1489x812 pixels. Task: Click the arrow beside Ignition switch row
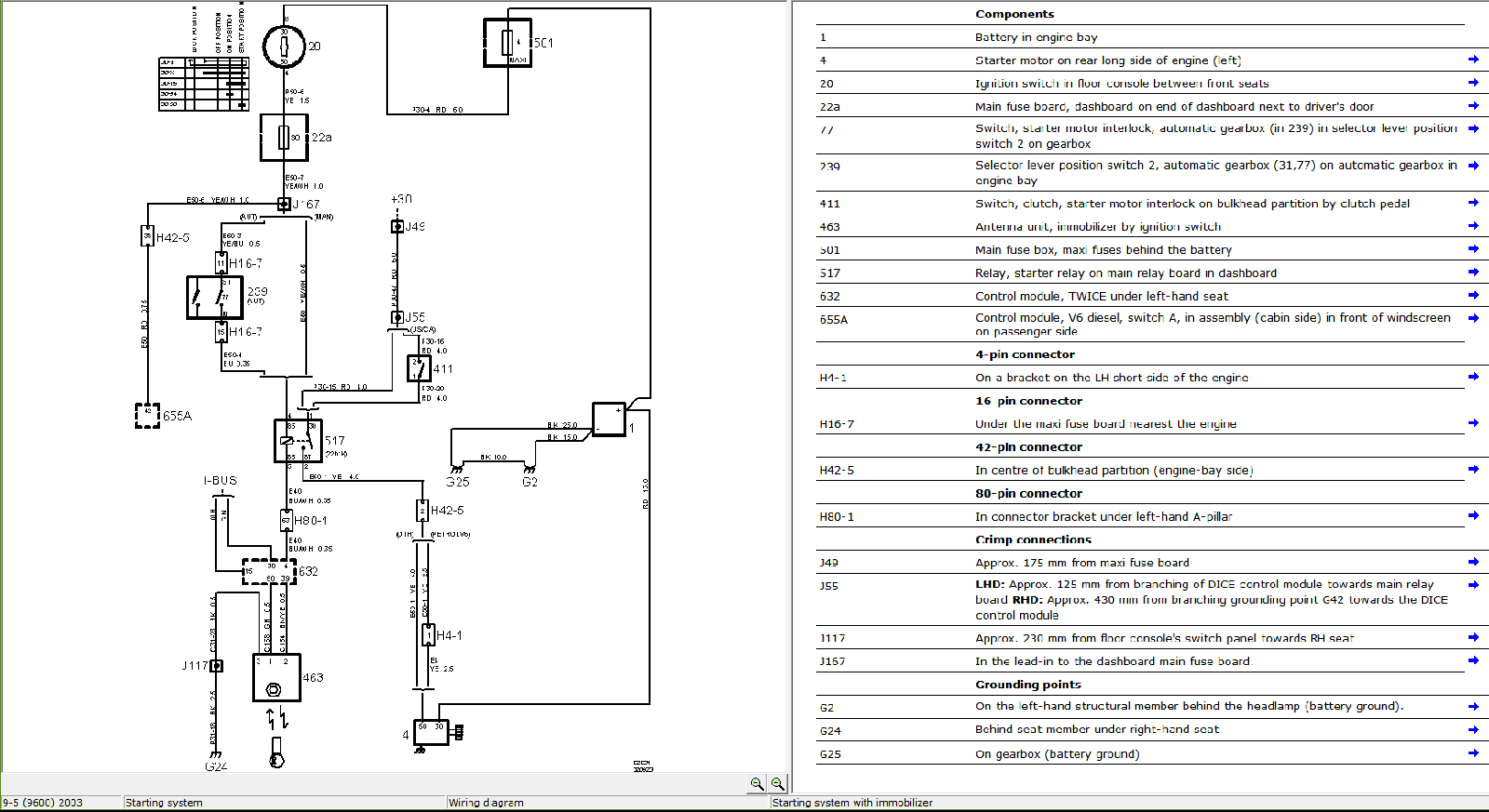1473,83
